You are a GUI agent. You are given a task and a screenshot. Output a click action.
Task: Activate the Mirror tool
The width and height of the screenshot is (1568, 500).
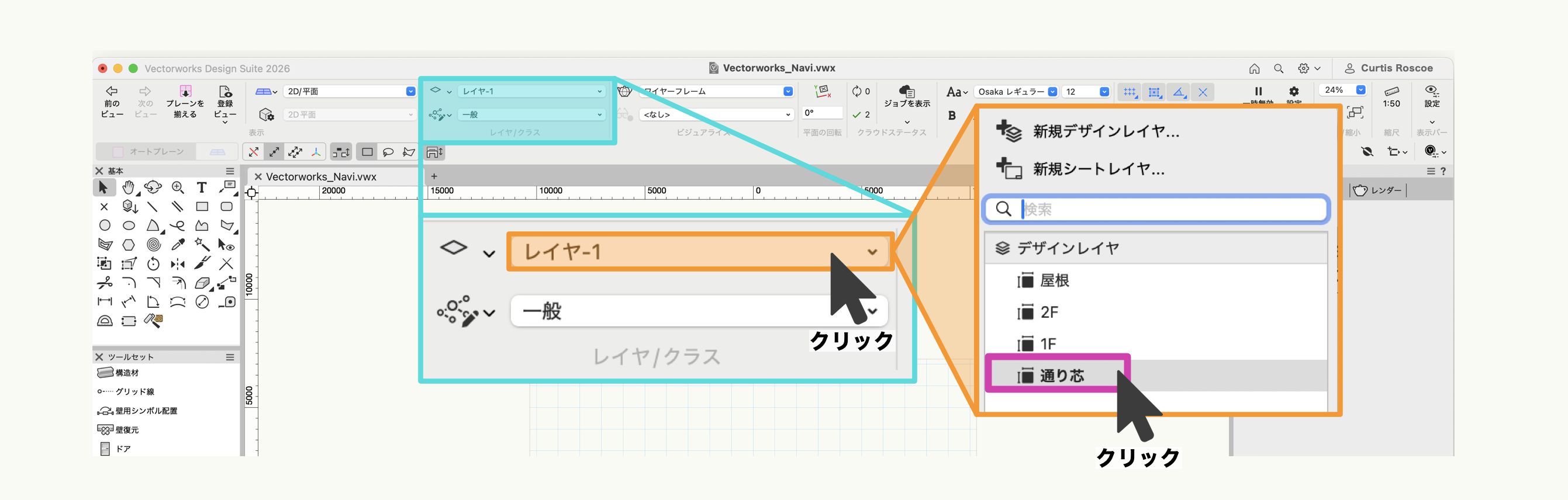[178, 264]
